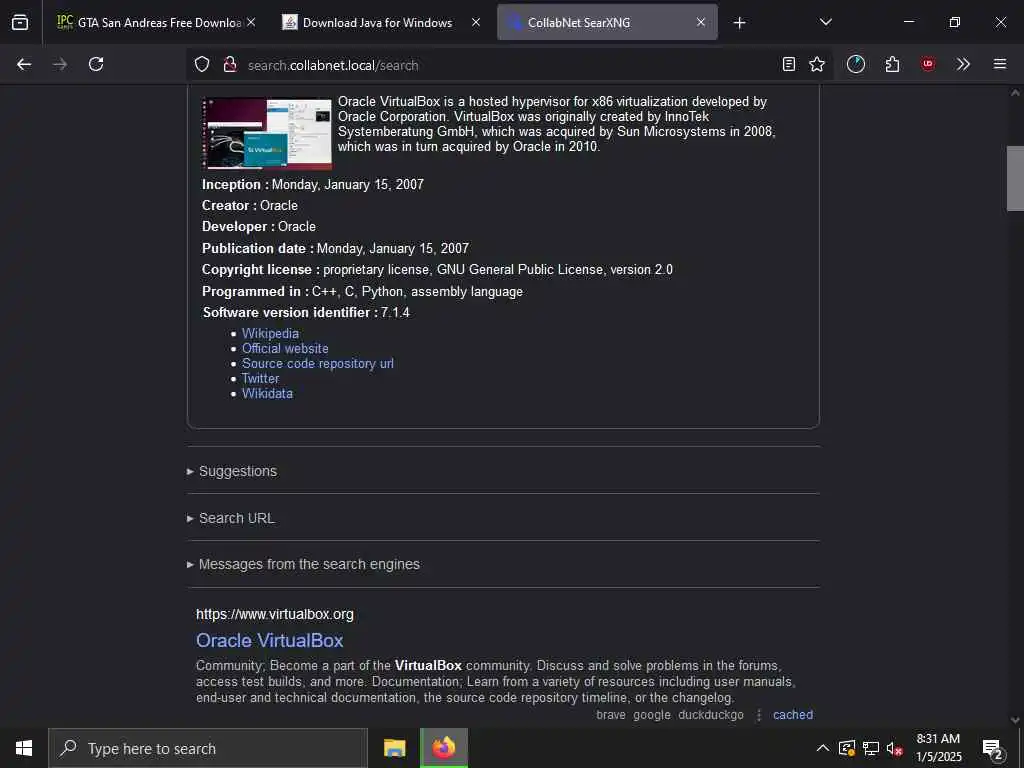This screenshot has height=768, width=1024.
Task: Close the Download Java for Windows tab
Action: click(x=476, y=22)
